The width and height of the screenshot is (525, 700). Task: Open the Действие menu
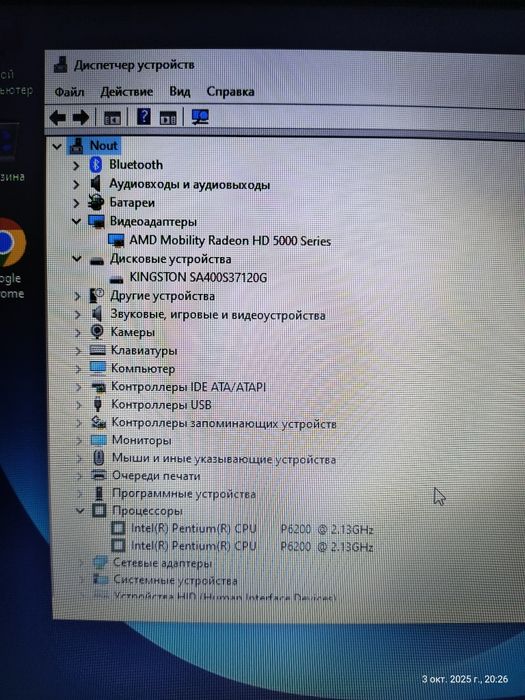coord(126,92)
